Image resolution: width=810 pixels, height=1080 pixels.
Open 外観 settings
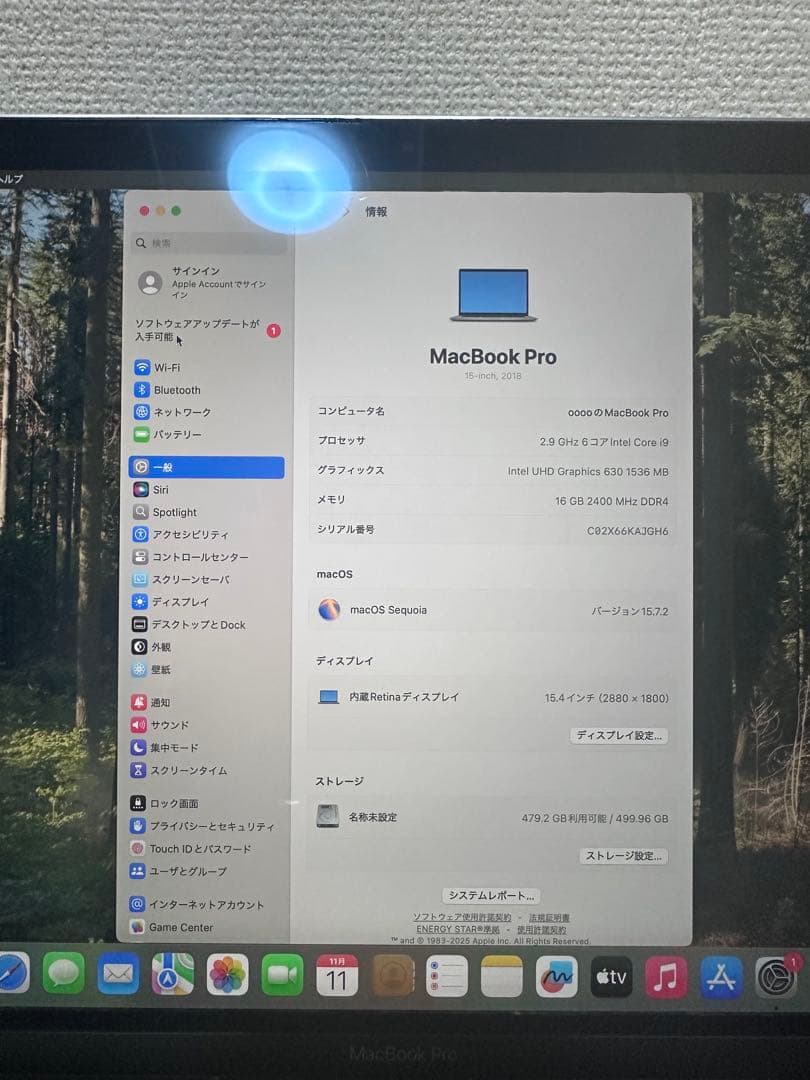(152, 647)
